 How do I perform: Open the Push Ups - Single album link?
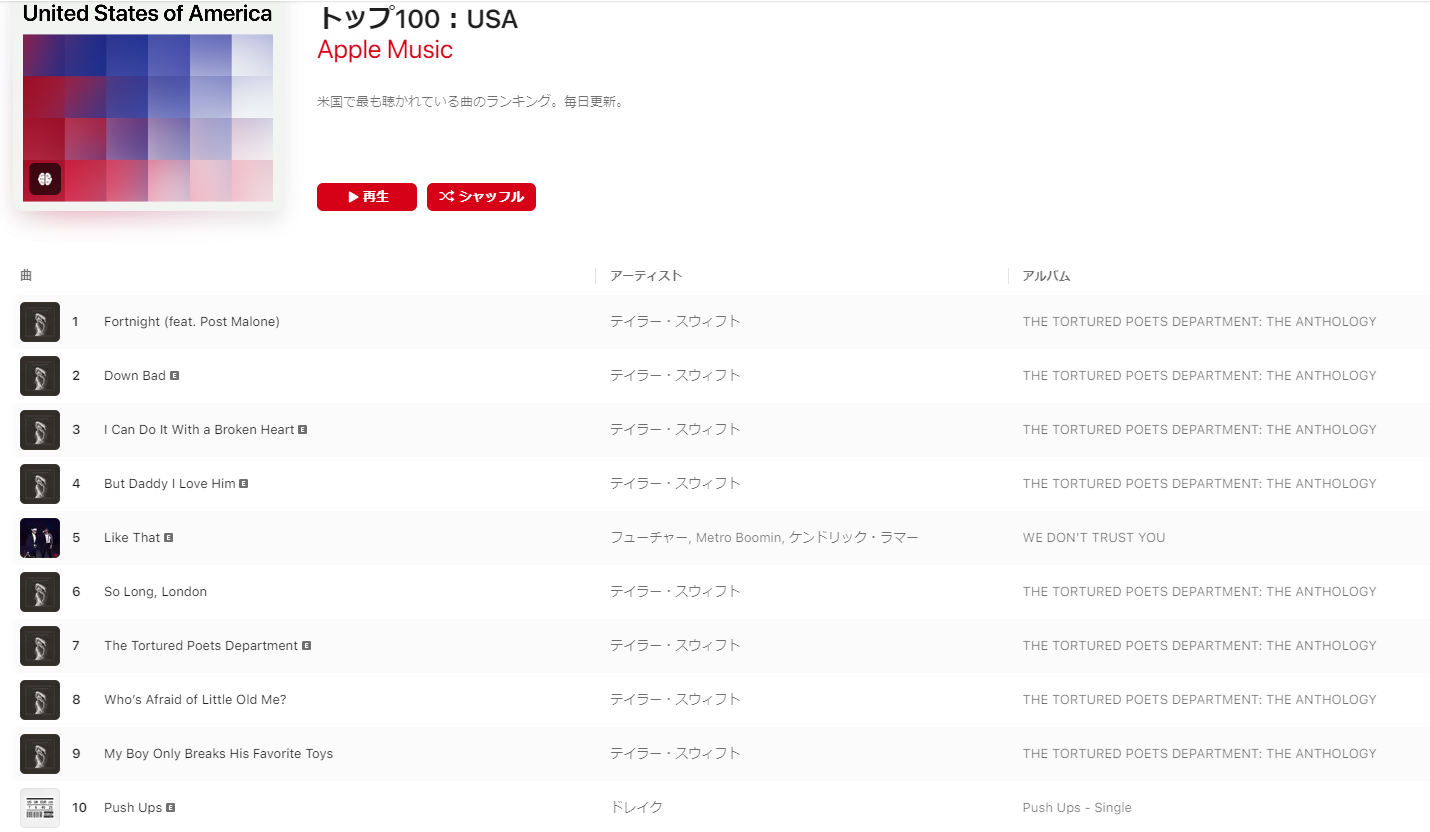(x=1077, y=808)
